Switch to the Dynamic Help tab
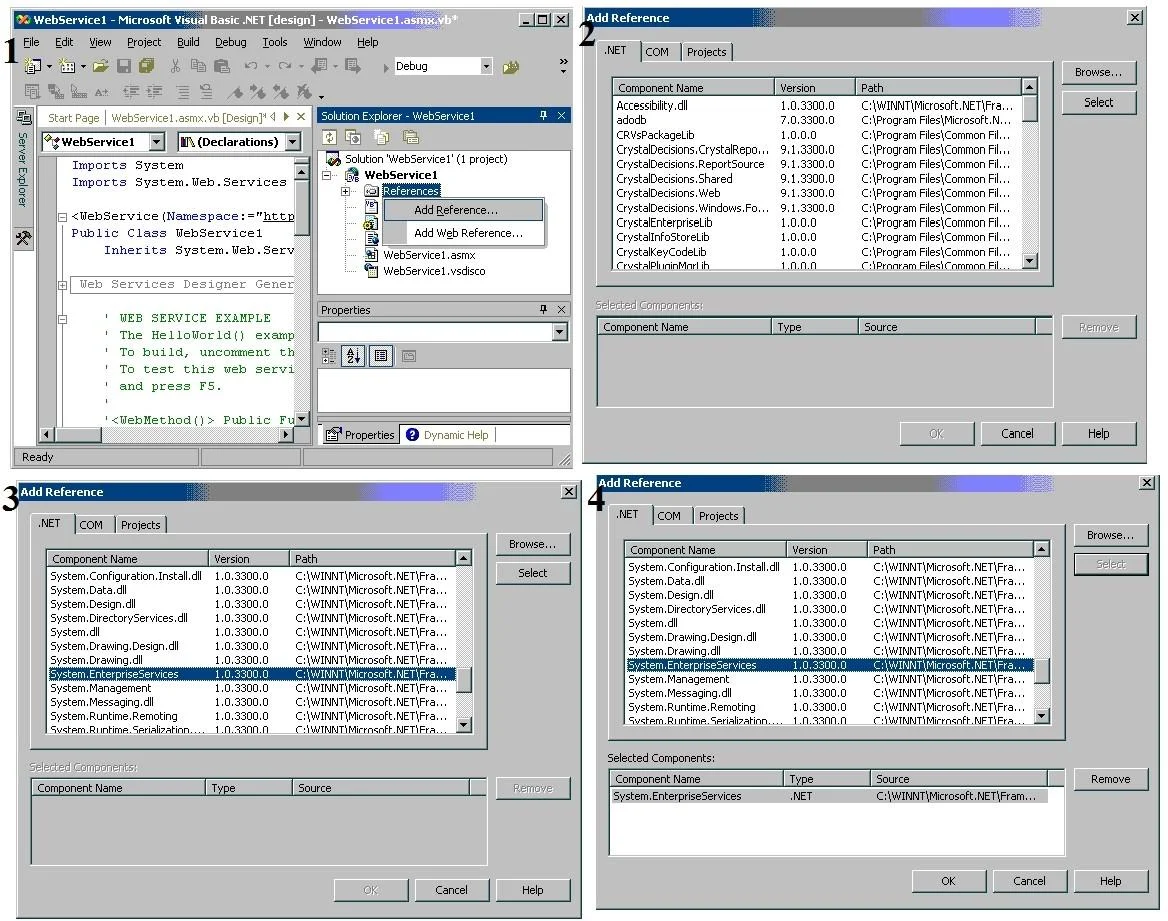The width and height of the screenshot is (1168, 921). pyautogui.click(x=448, y=435)
